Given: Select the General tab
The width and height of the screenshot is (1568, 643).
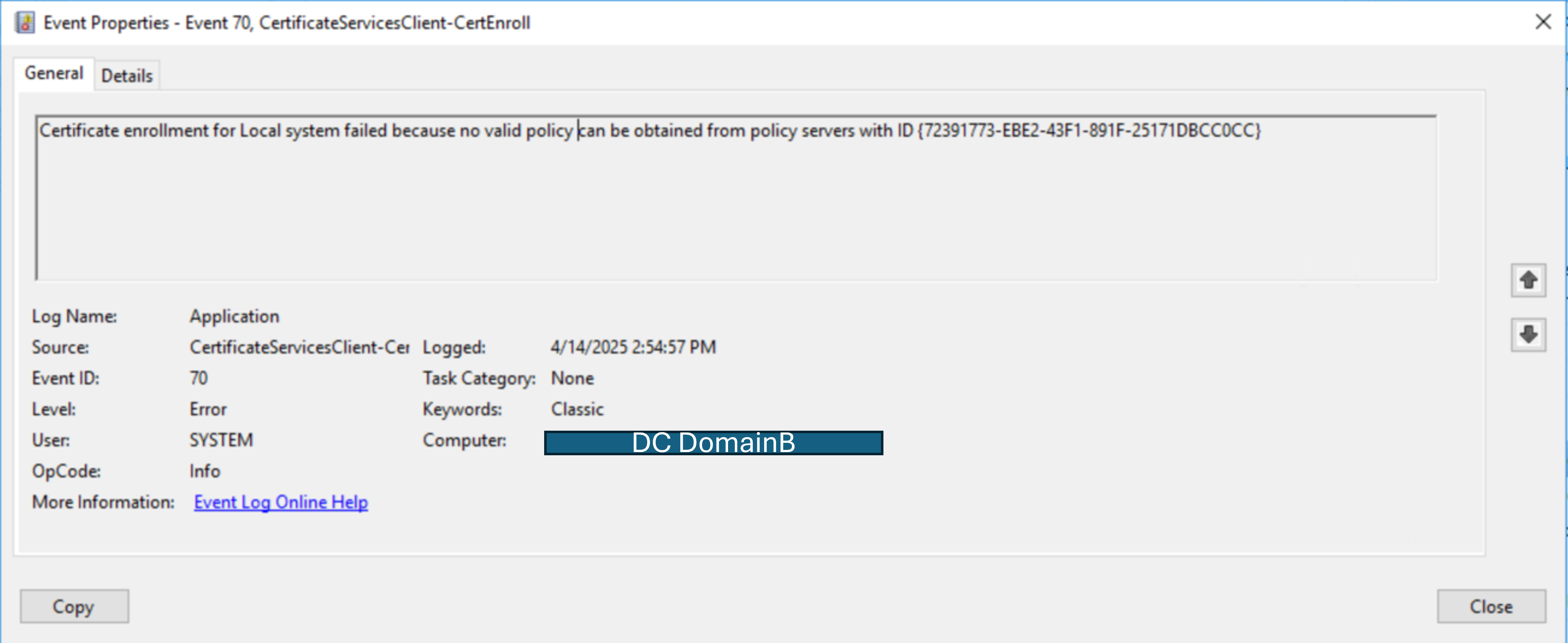Looking at the screenshot, I should coord(53,73).
